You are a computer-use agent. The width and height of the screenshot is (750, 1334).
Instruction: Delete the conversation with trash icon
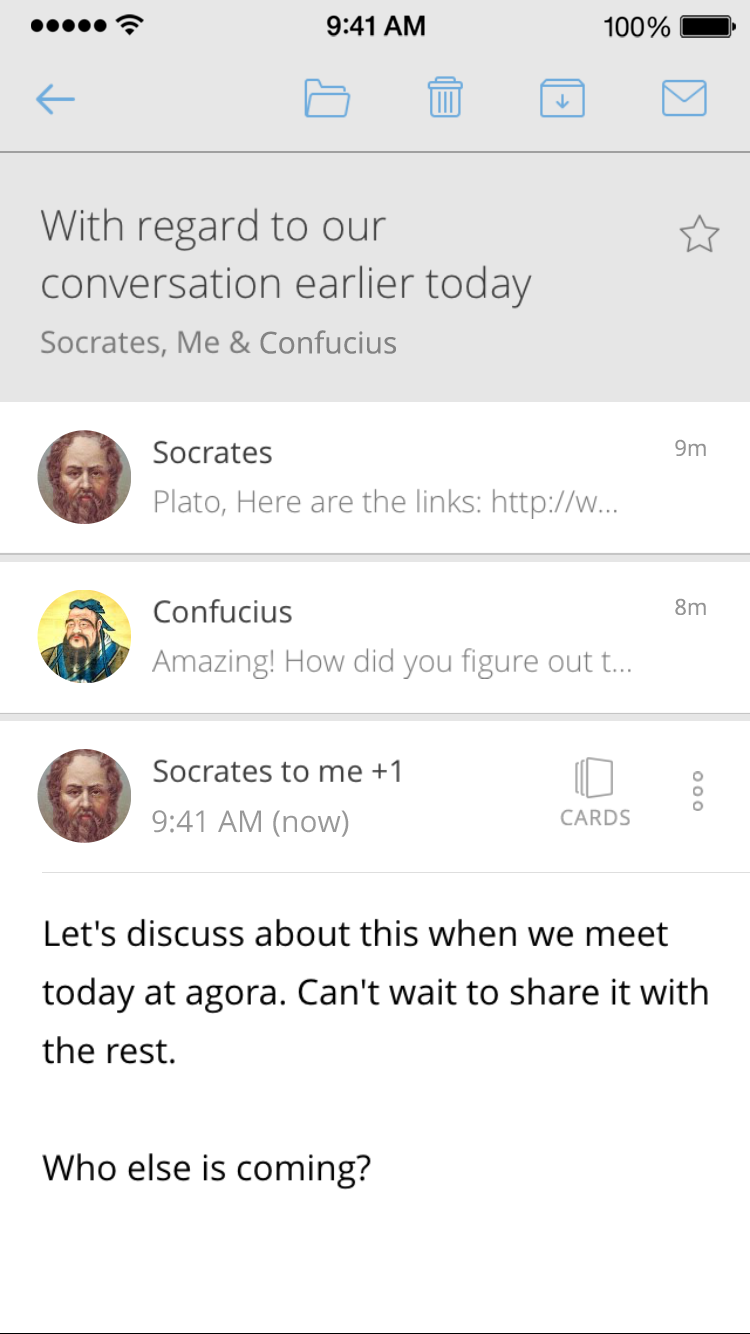coord(445,99)
